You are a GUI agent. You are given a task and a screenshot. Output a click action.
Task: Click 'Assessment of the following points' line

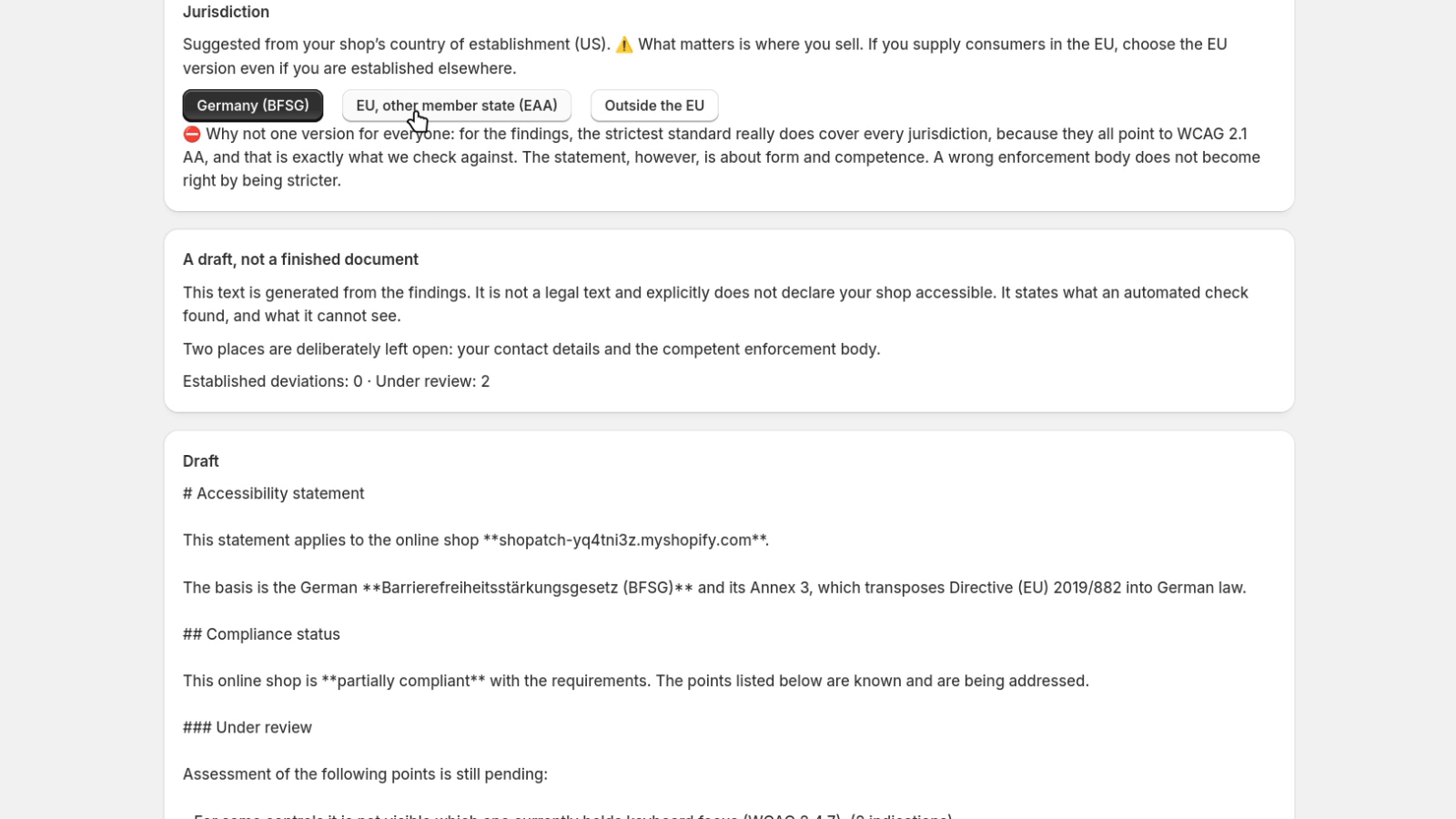(365, 774)
